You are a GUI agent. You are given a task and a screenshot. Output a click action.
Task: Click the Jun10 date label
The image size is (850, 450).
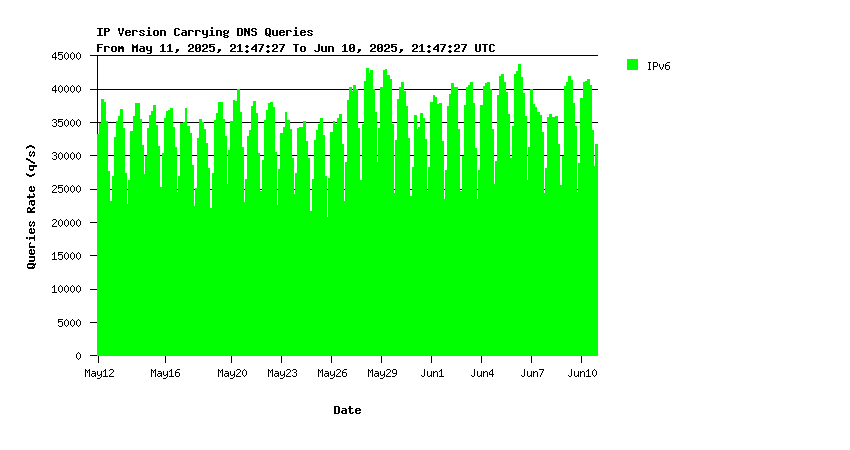[582, 373]
